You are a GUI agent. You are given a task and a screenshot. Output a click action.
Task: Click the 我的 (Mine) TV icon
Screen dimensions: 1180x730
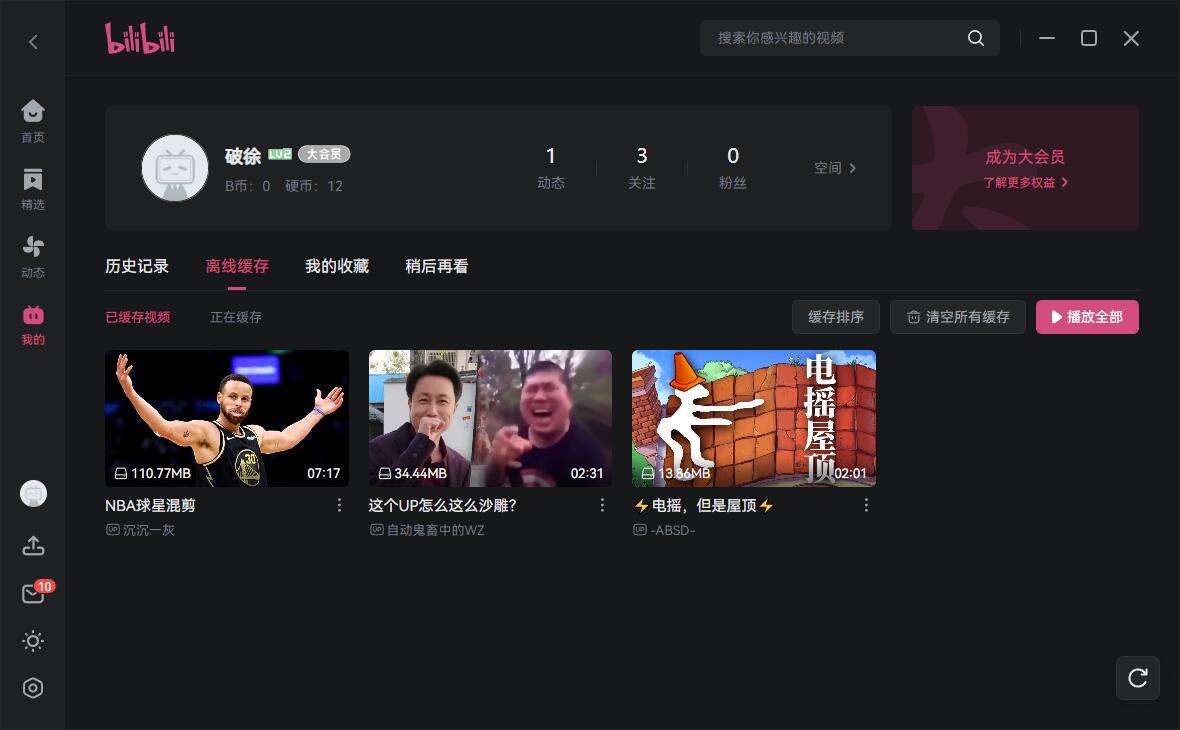click(x=33, y=313)
